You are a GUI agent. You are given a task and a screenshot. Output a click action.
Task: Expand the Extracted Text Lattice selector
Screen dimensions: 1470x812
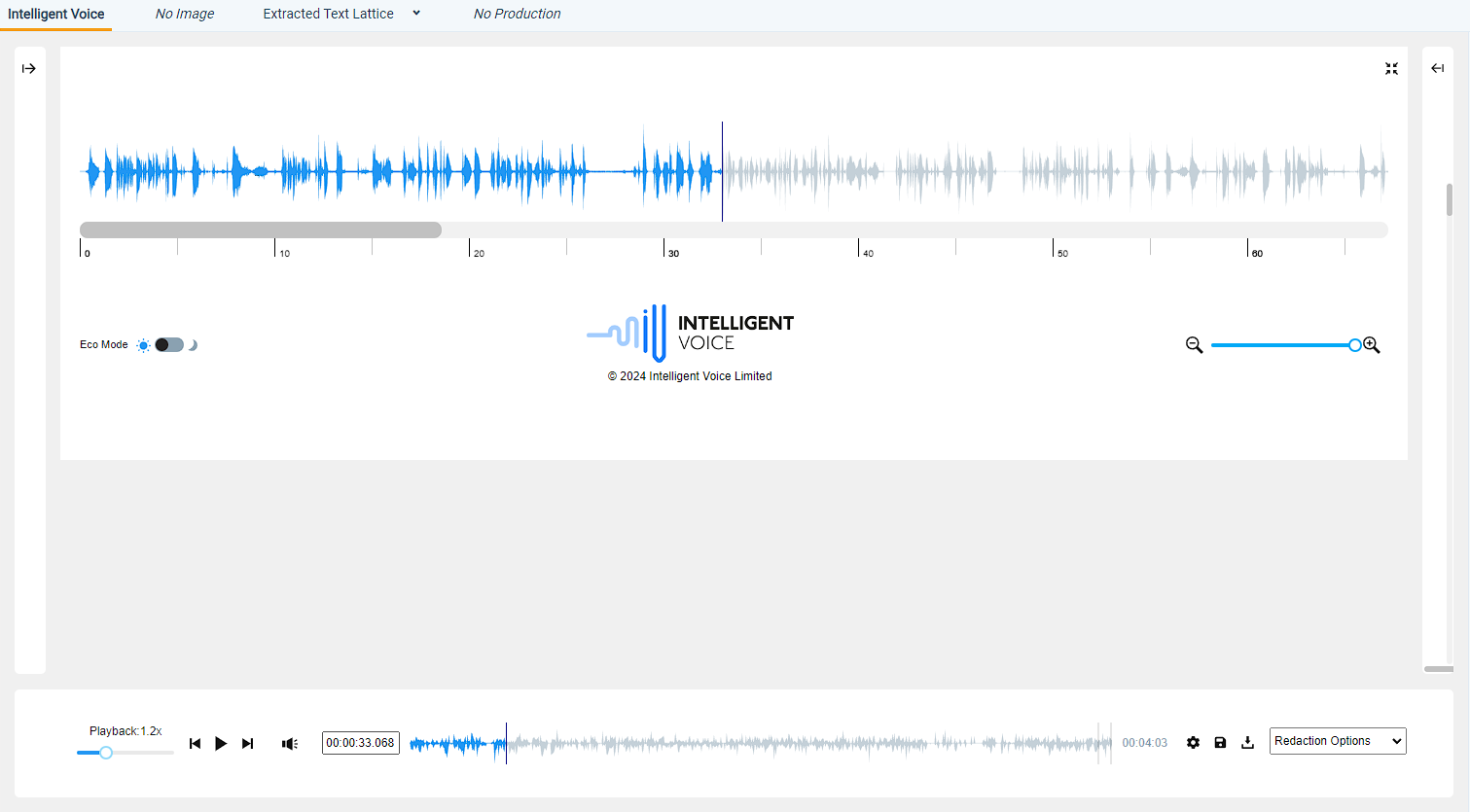[x=416, y=14]
